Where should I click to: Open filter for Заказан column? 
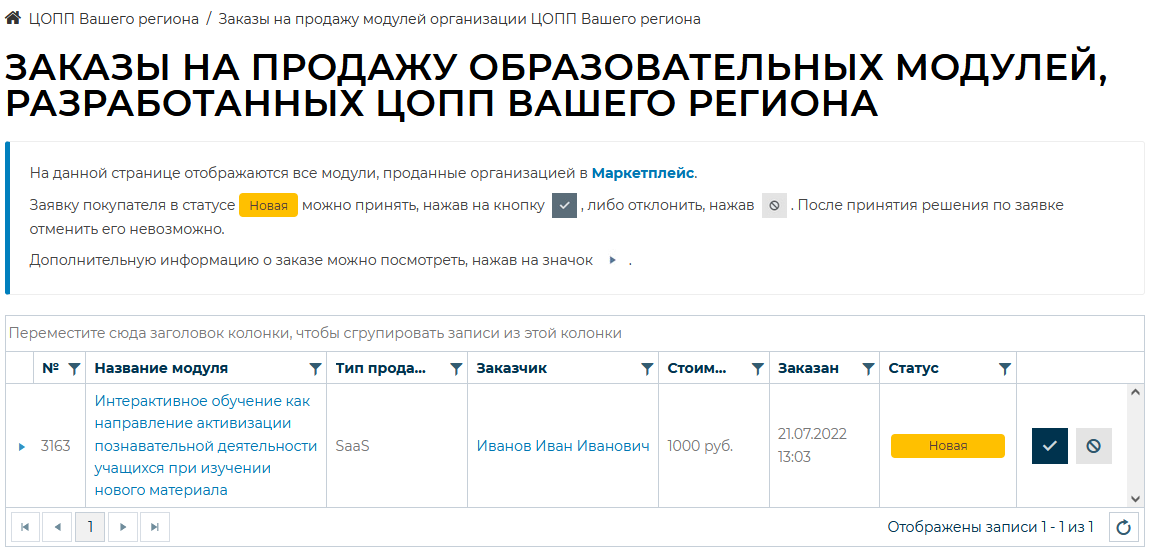coord(868,369)
